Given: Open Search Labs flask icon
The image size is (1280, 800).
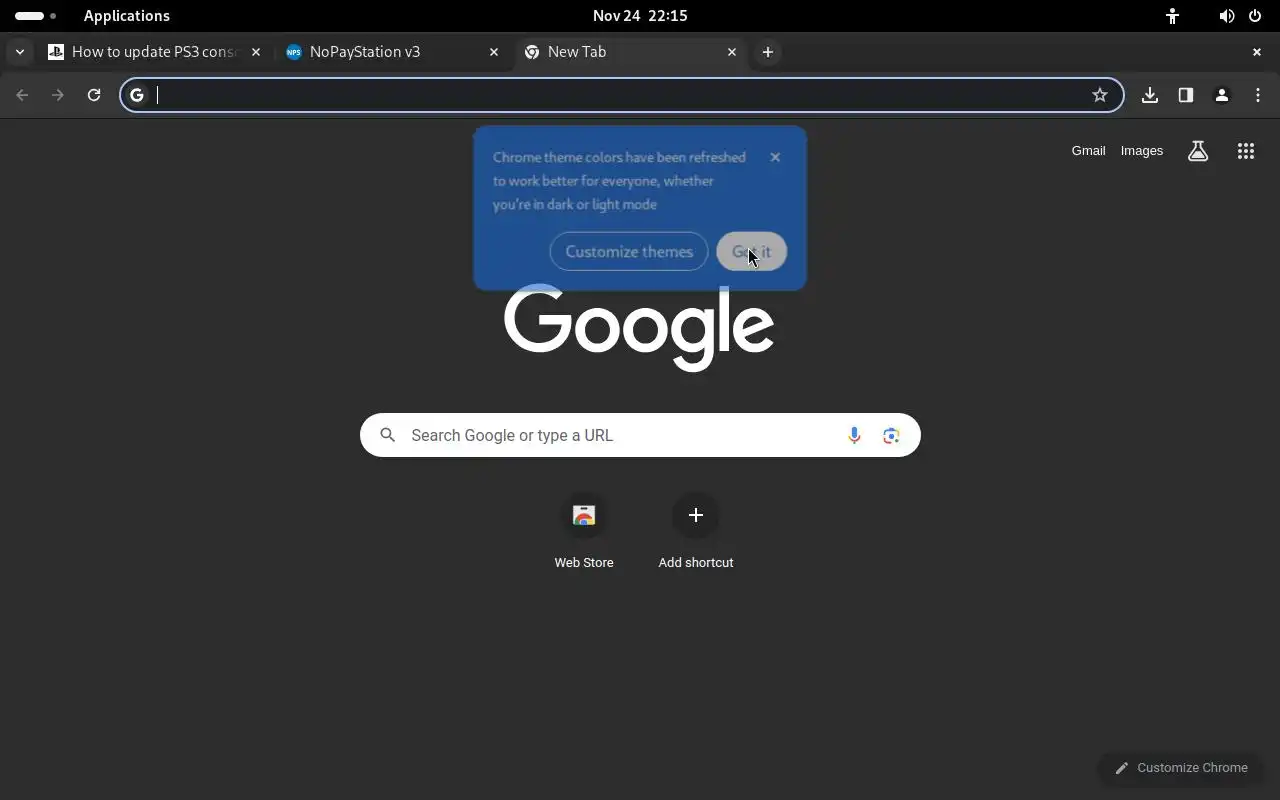Looking at the screenshot, I should coord(1198,151).
